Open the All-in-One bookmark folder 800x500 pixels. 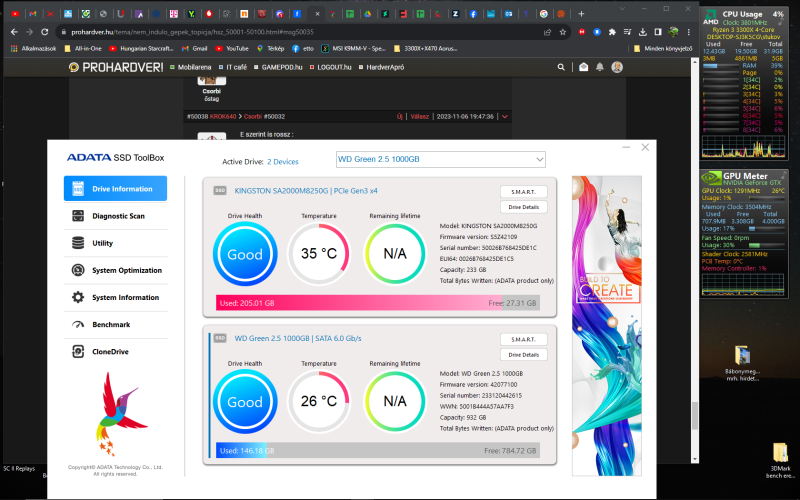(83, 48)
